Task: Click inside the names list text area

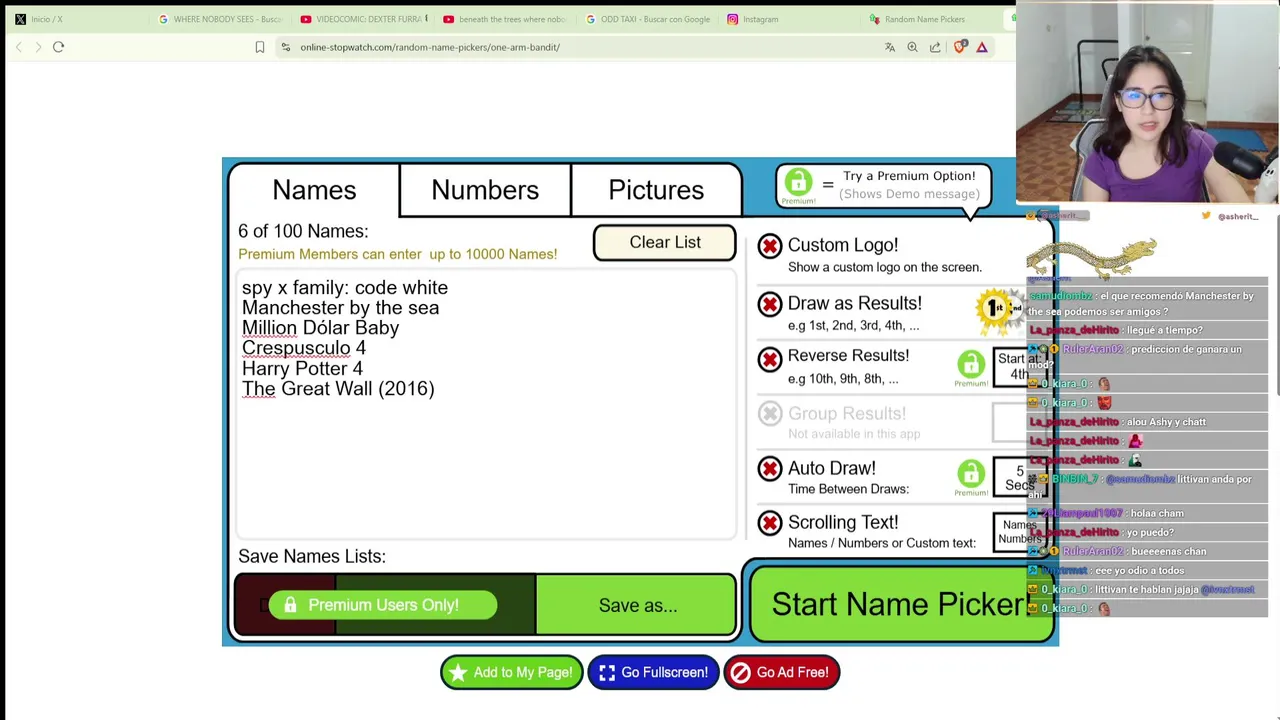Action: (486, 405)
